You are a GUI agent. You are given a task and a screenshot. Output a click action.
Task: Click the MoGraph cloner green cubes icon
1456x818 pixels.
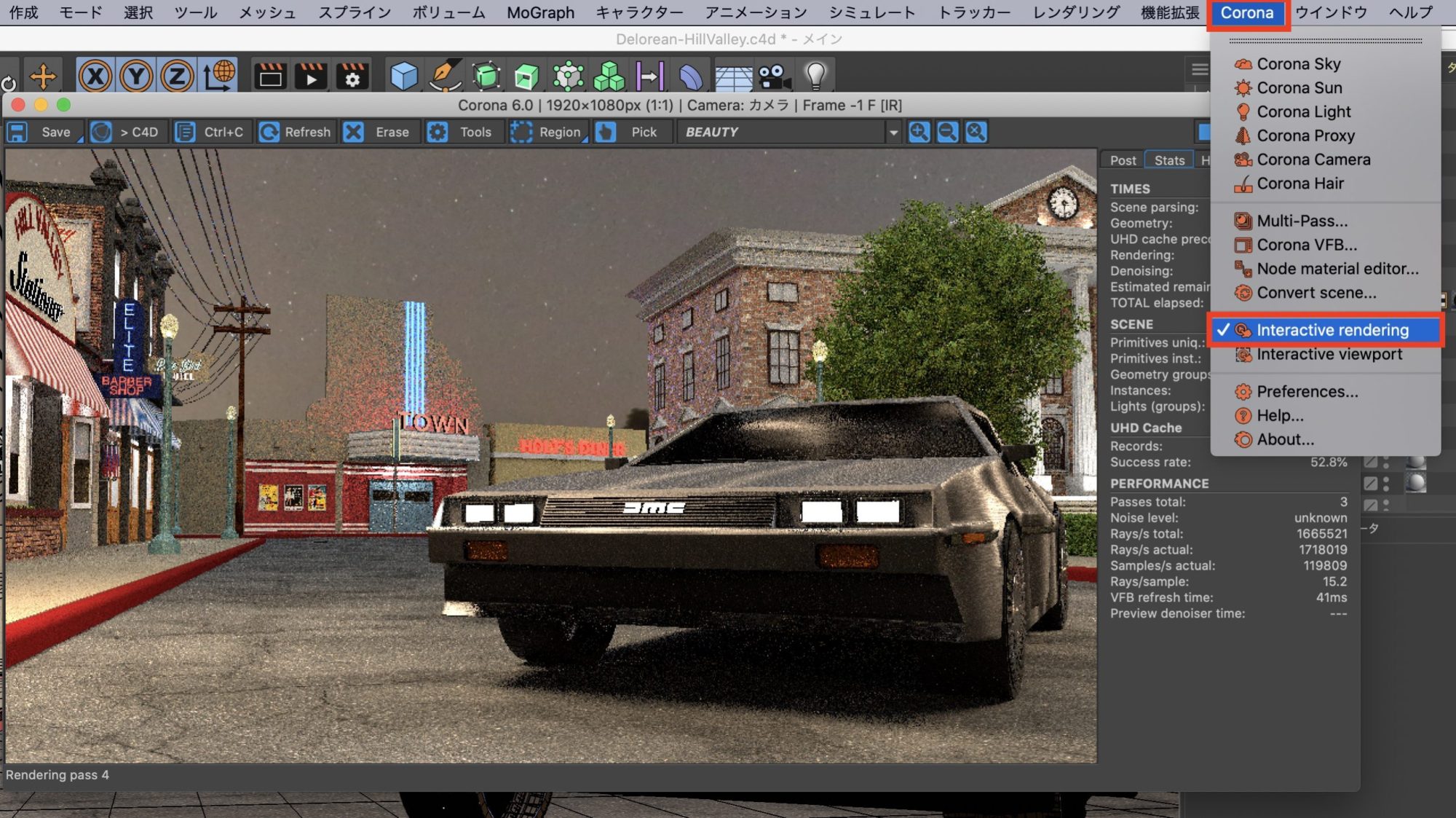click(609, 75)
